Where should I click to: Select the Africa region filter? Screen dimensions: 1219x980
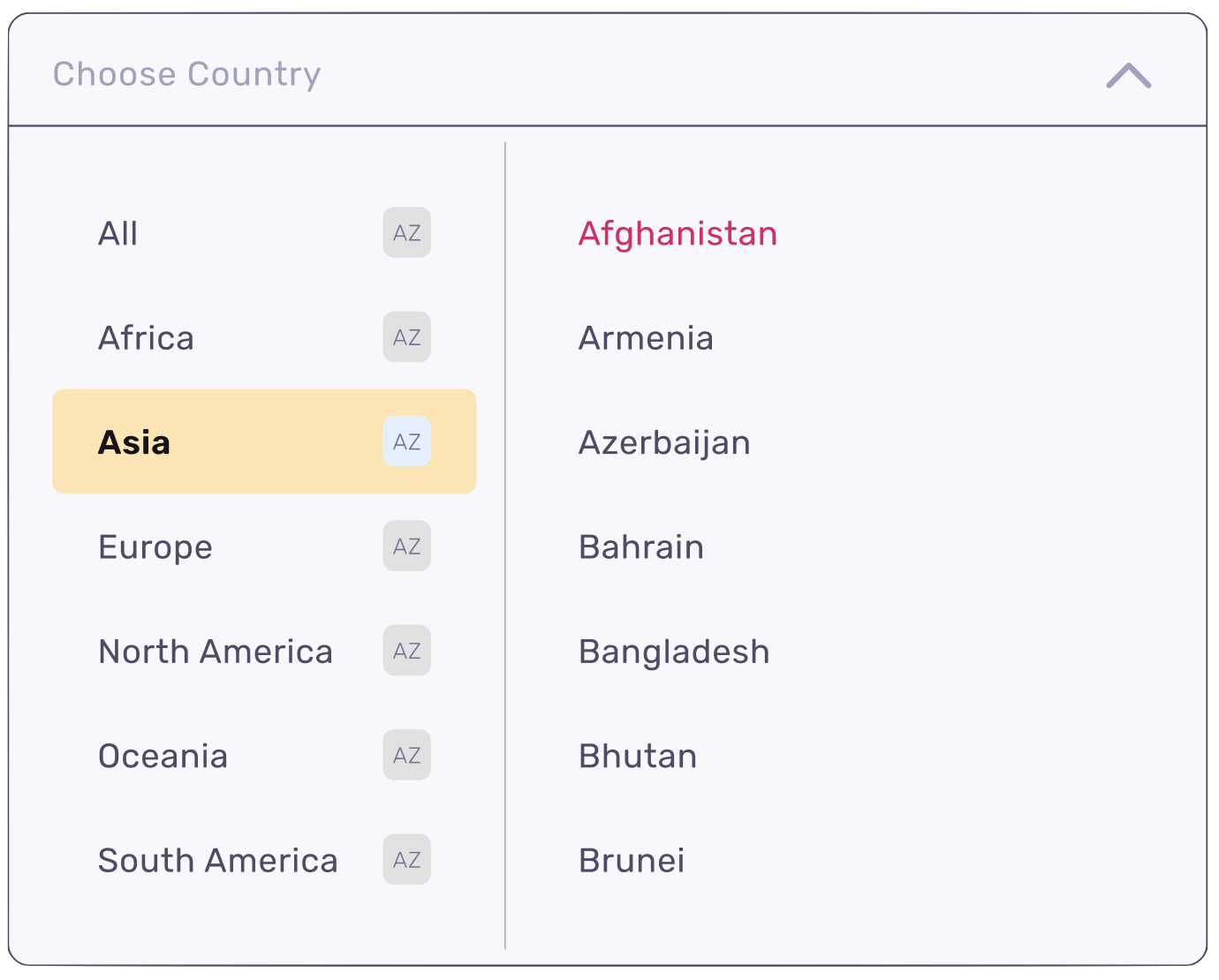click(264, 337)
